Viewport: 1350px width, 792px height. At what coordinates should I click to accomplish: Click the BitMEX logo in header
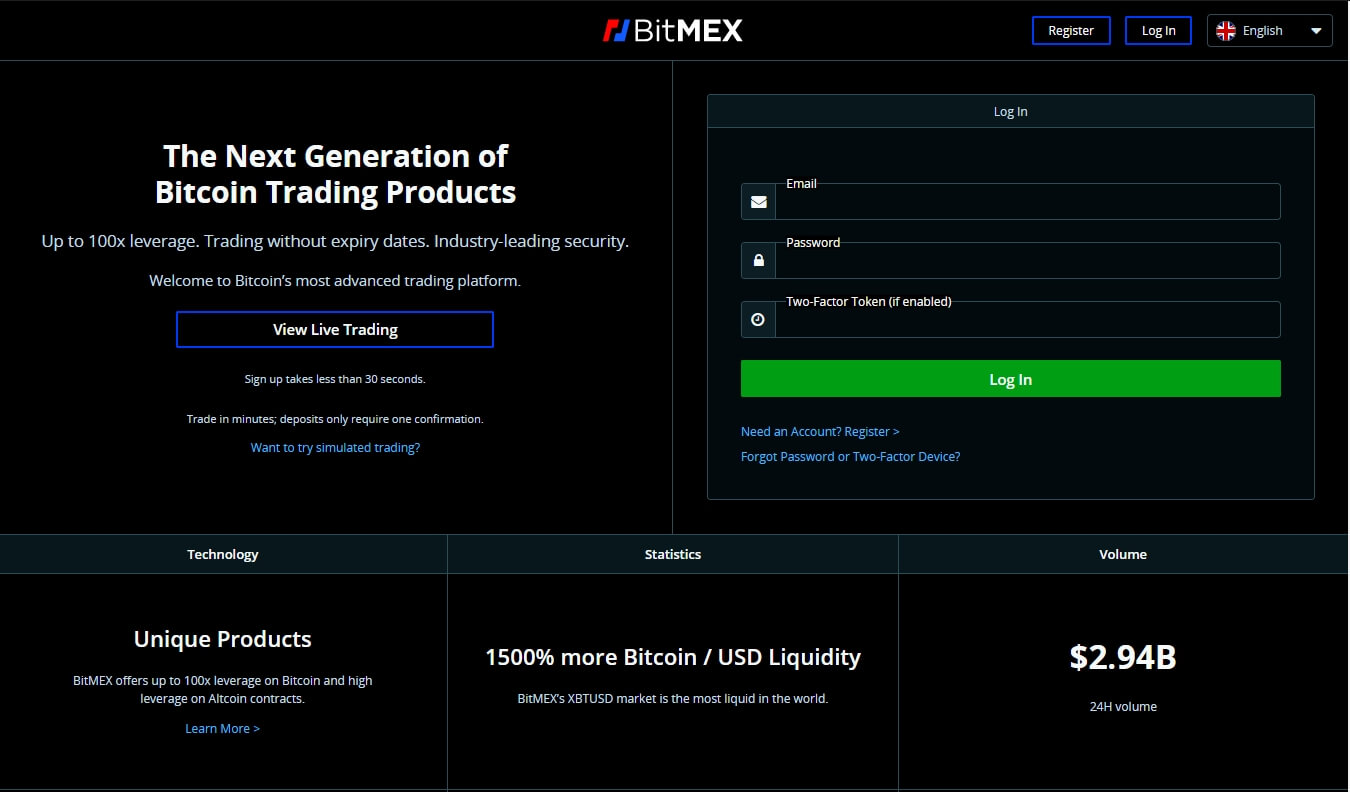click(672, 31)
